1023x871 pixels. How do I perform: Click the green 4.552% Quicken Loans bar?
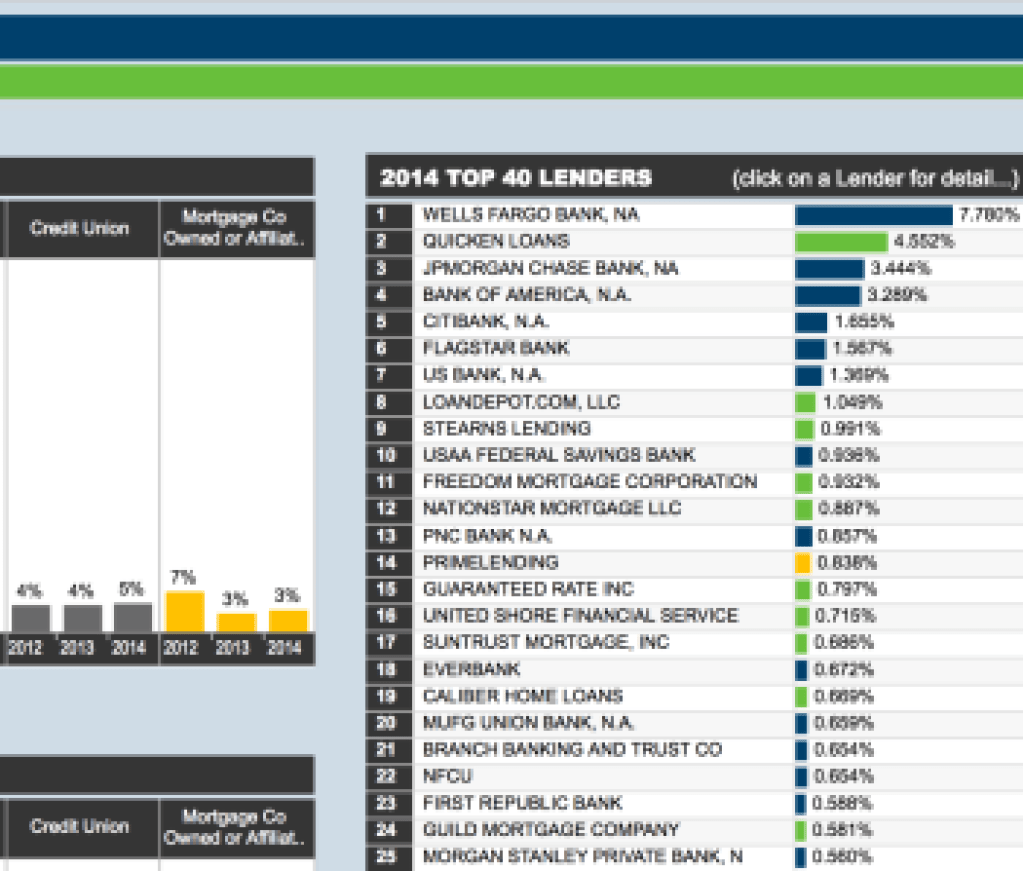coord(840,242)
